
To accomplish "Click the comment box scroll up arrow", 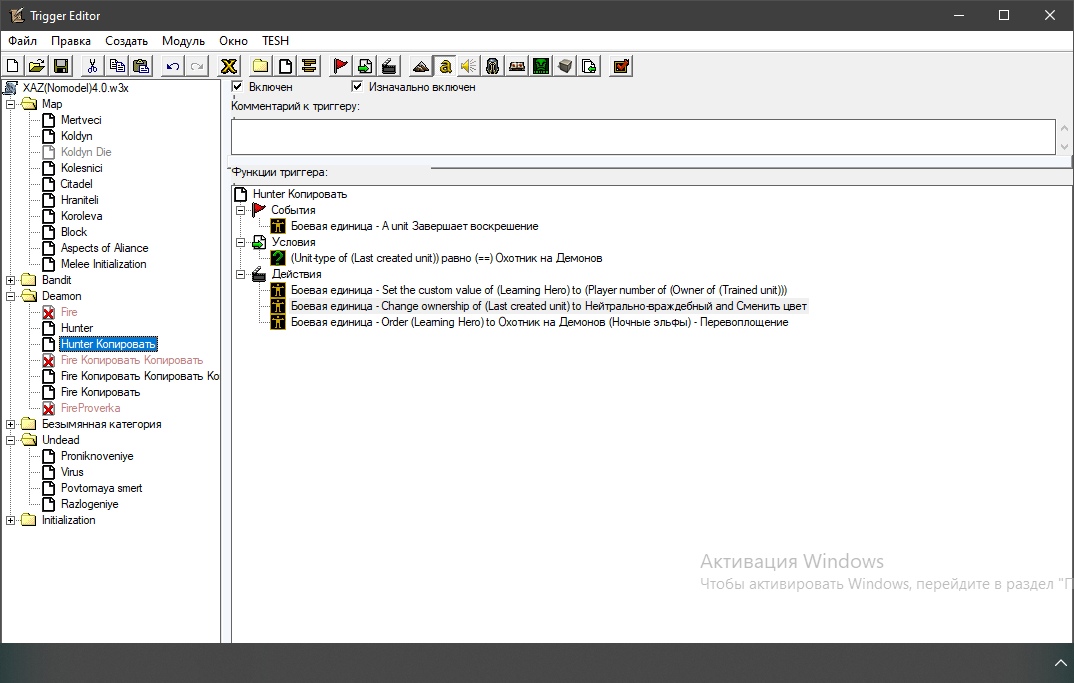I will click(1064, 128).
